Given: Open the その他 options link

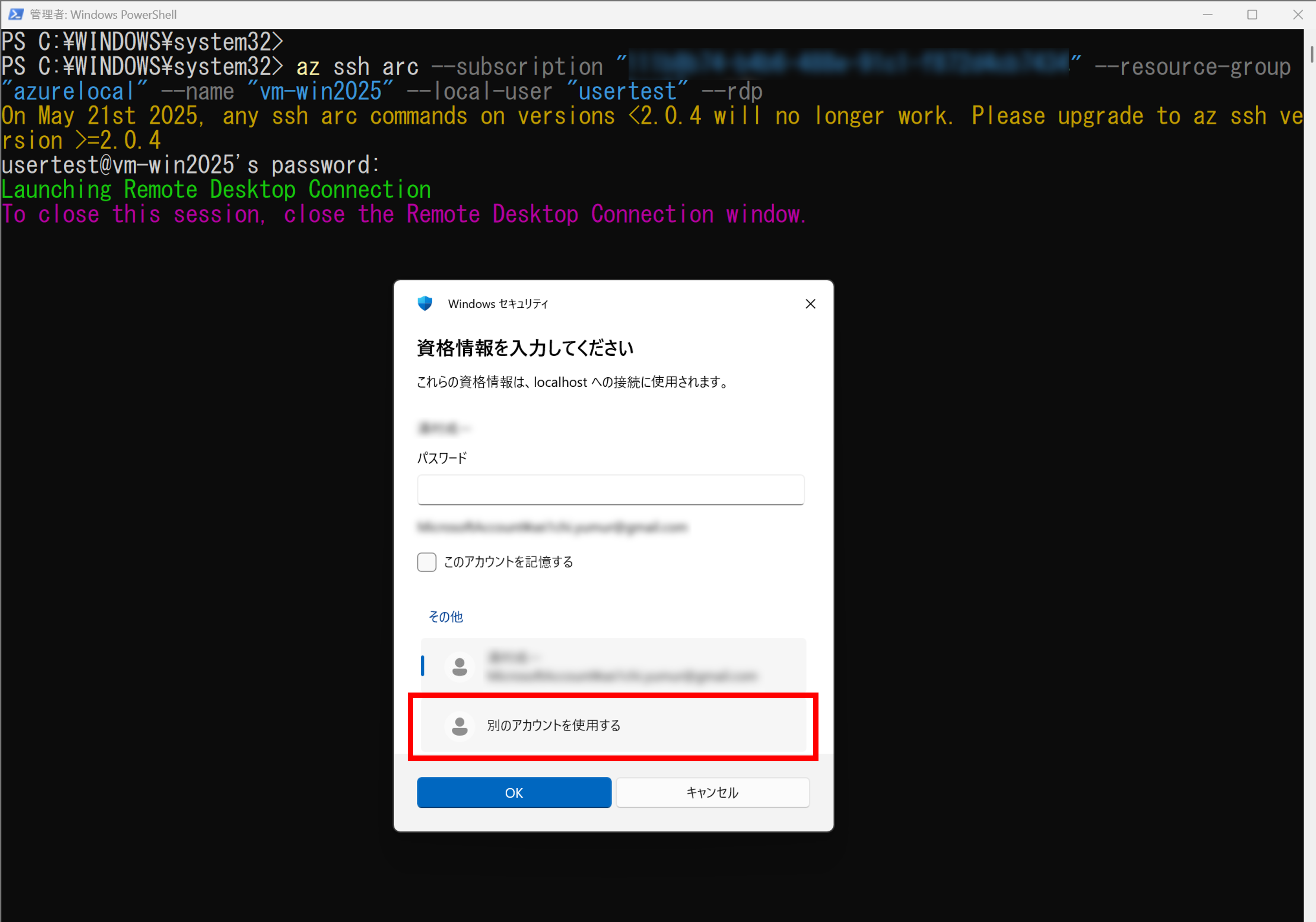Looking at the screenshot, I should (445, 617).
